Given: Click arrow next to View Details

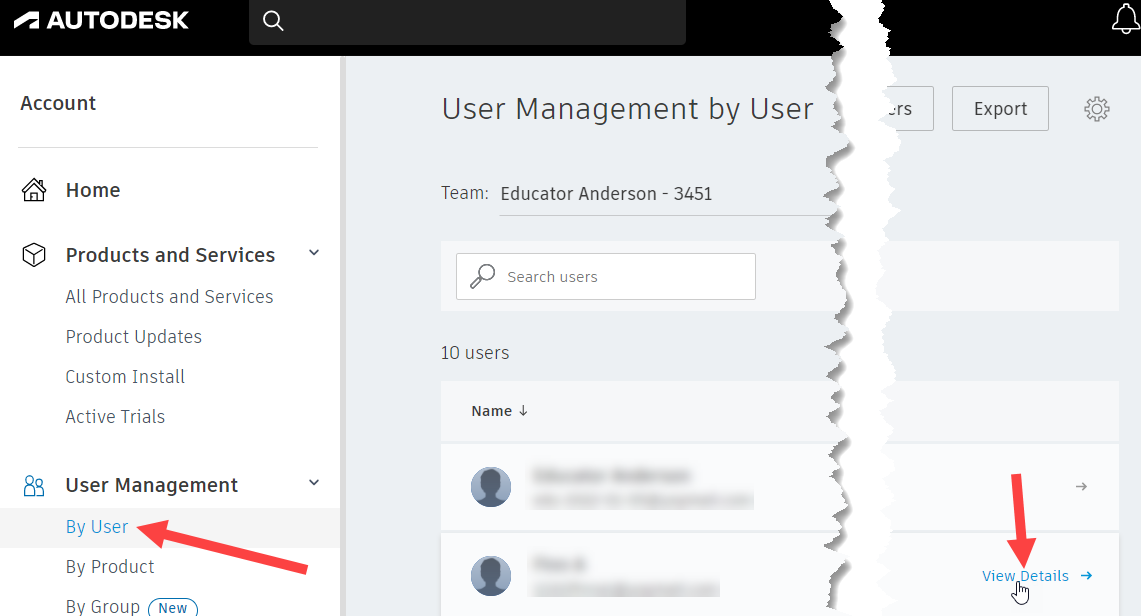Looking at the screenshot, I should (x=1086, y=576).
